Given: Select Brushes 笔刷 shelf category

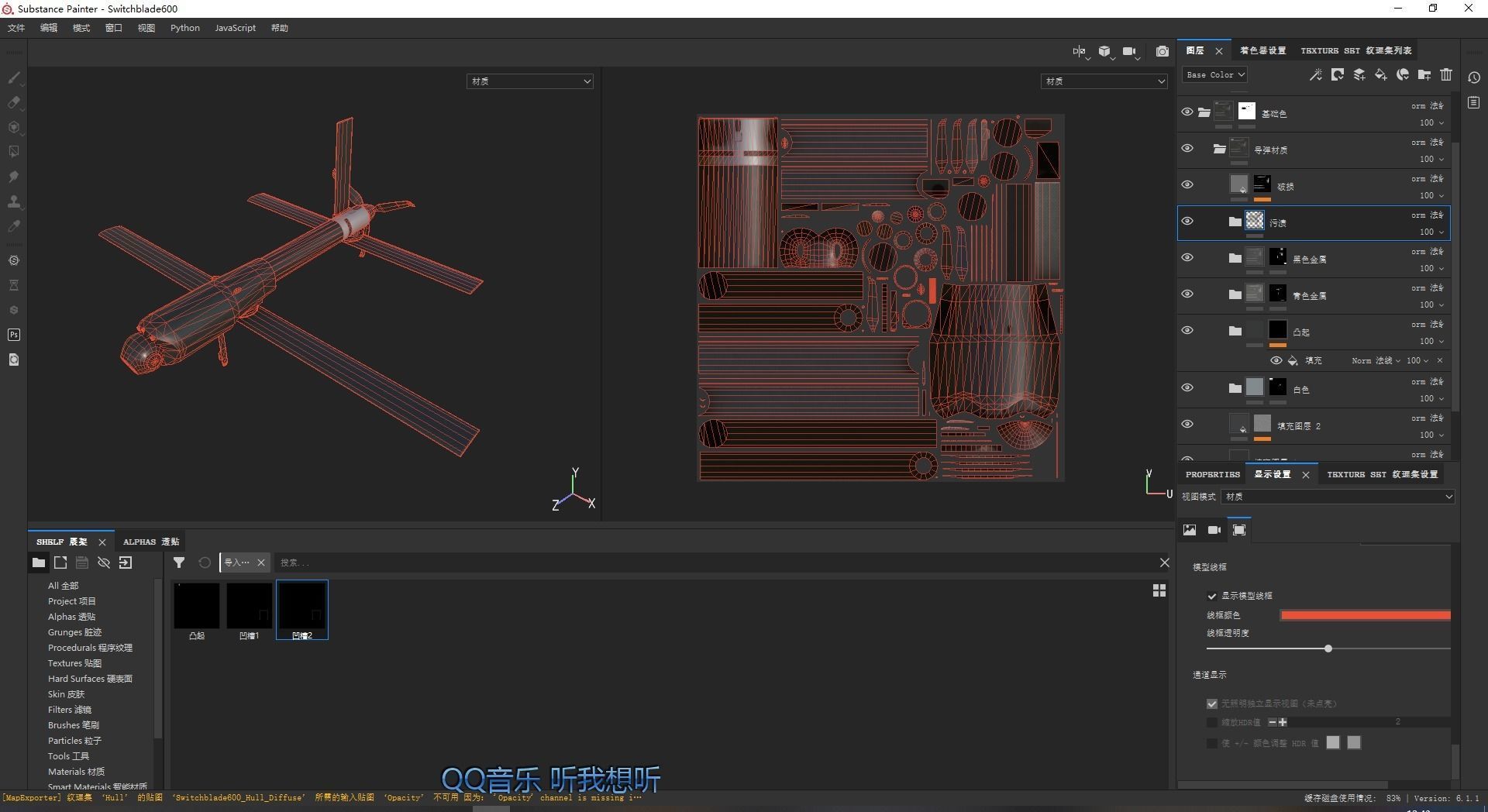Looking at the screenshot, I should [74, 725].
